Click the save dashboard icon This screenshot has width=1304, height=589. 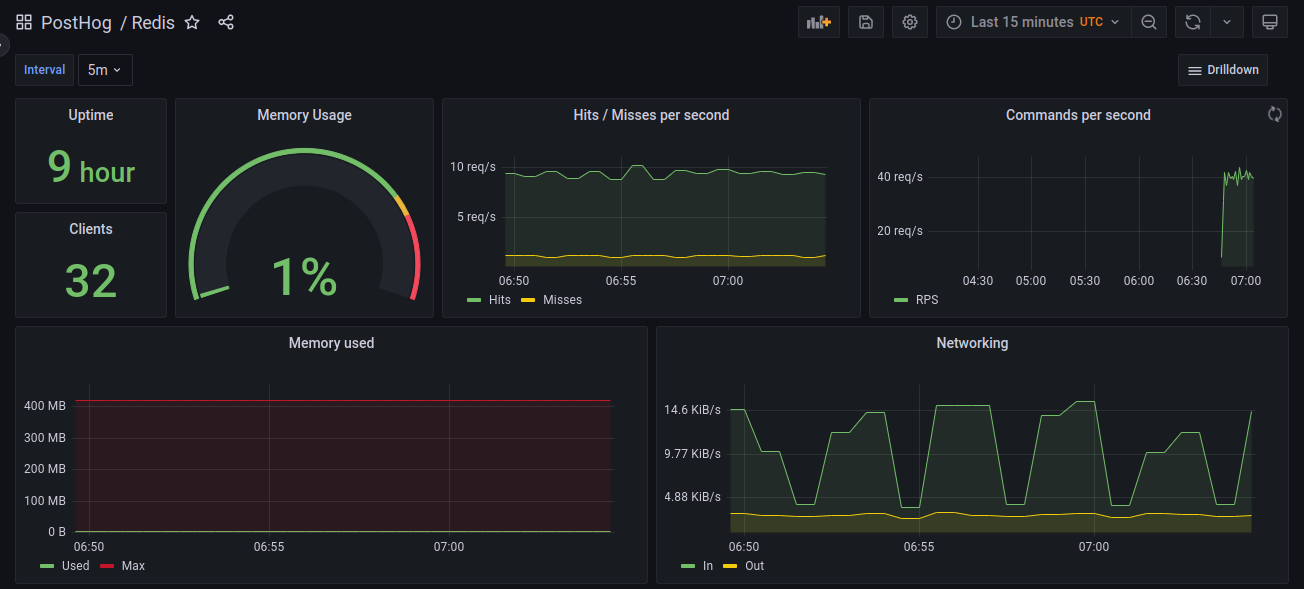click(x=865, y=21)
